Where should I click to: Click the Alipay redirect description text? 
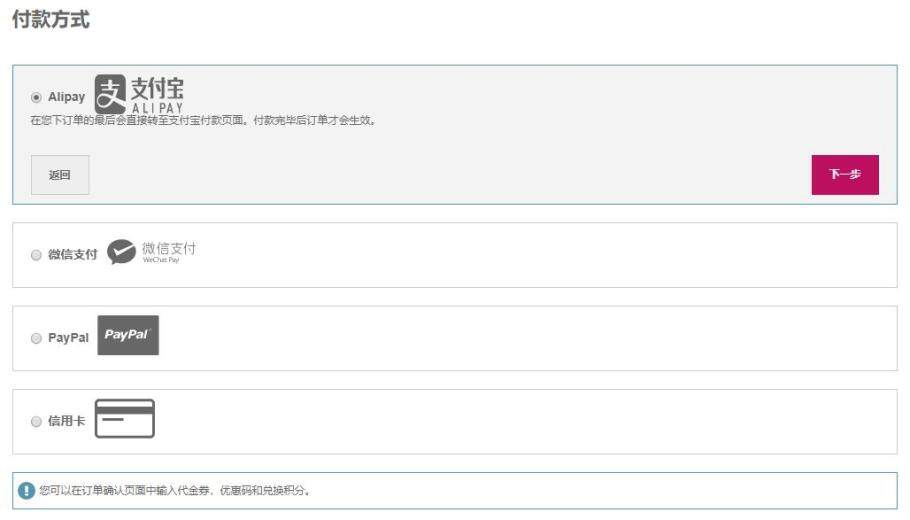pyautogui.click(x=203, y=121)
